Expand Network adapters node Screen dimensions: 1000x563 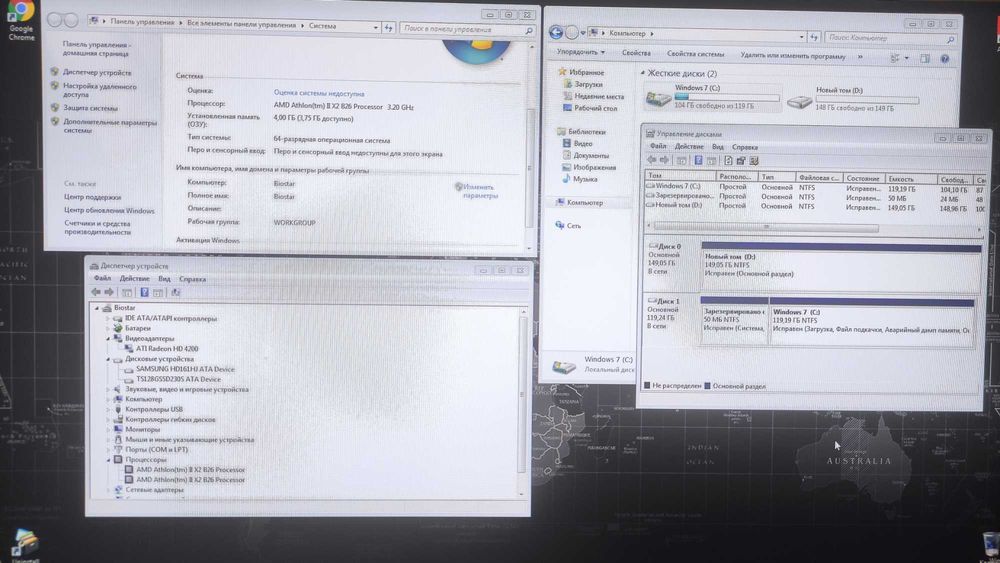coord(108,490)
